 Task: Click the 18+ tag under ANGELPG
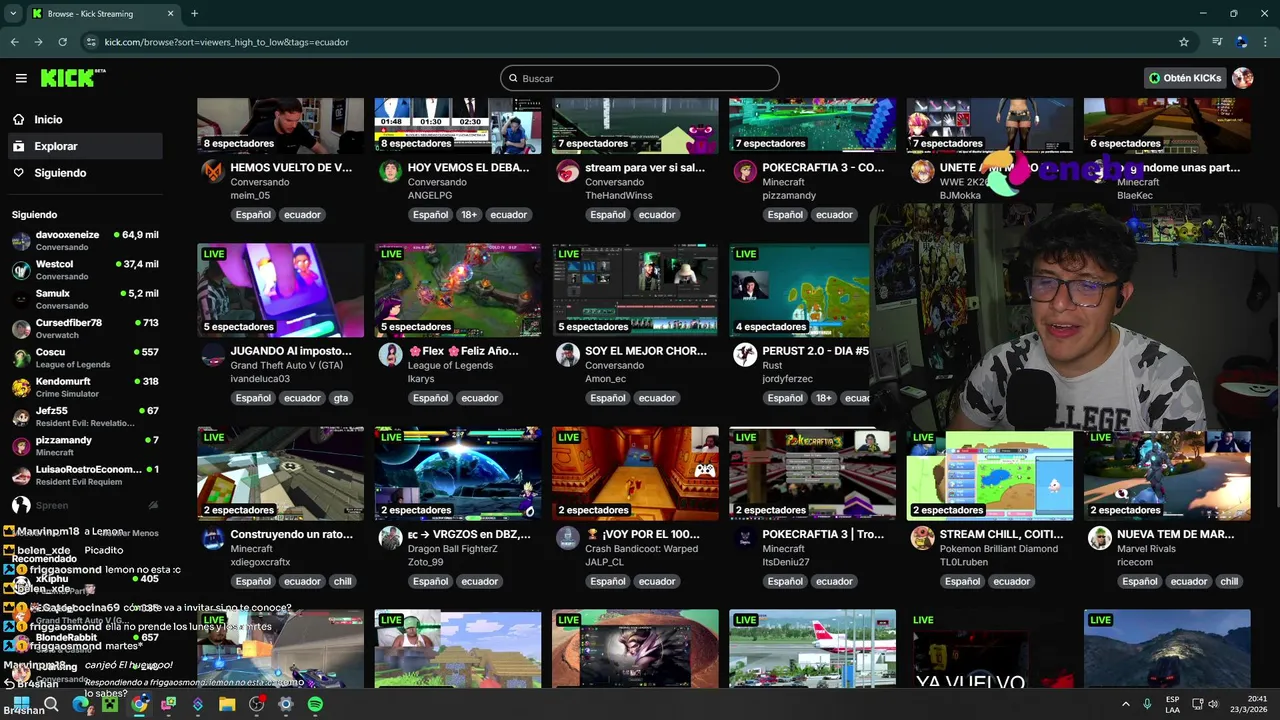tap(469, 215)
